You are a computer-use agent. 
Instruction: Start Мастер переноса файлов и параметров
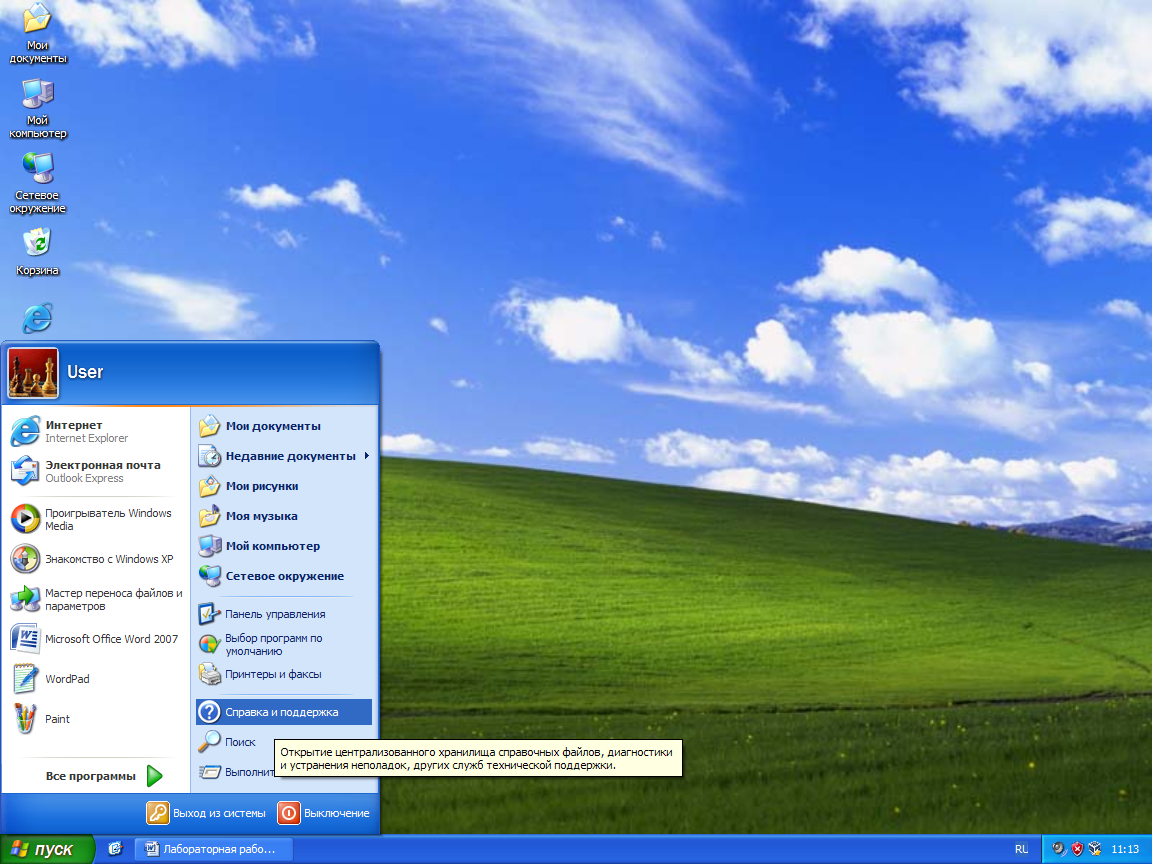[x=96, y=600]
